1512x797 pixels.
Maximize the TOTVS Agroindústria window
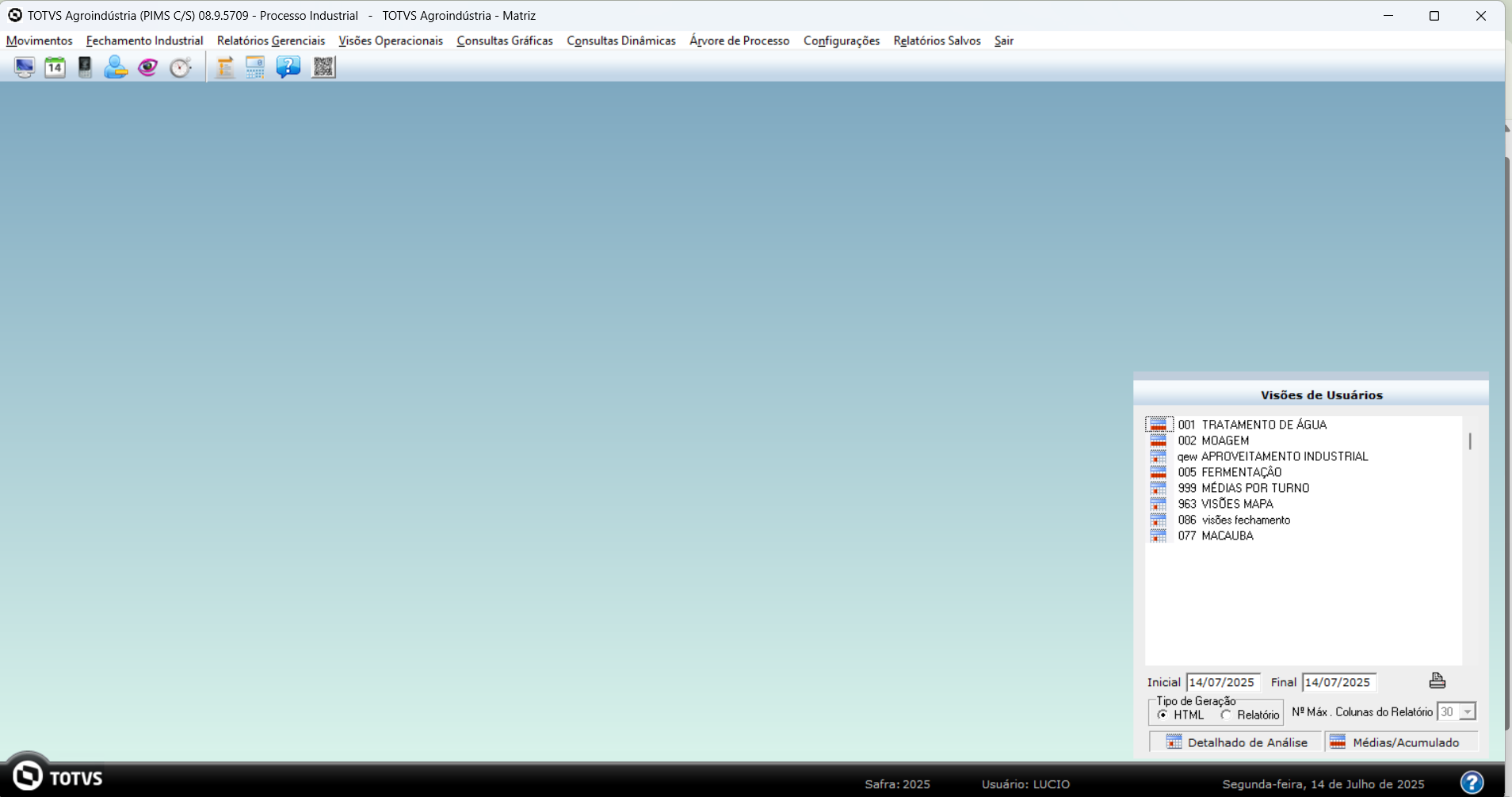tap(1434, 16)
